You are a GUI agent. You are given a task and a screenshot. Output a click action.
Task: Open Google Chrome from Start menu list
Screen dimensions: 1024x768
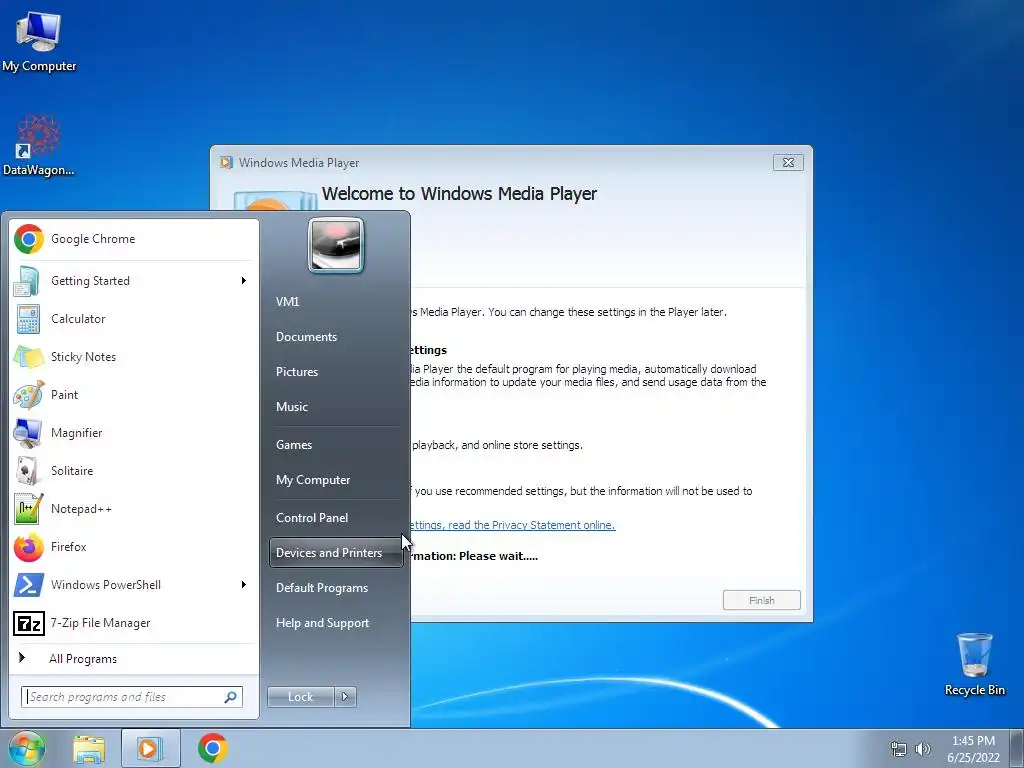click(134, 239)
